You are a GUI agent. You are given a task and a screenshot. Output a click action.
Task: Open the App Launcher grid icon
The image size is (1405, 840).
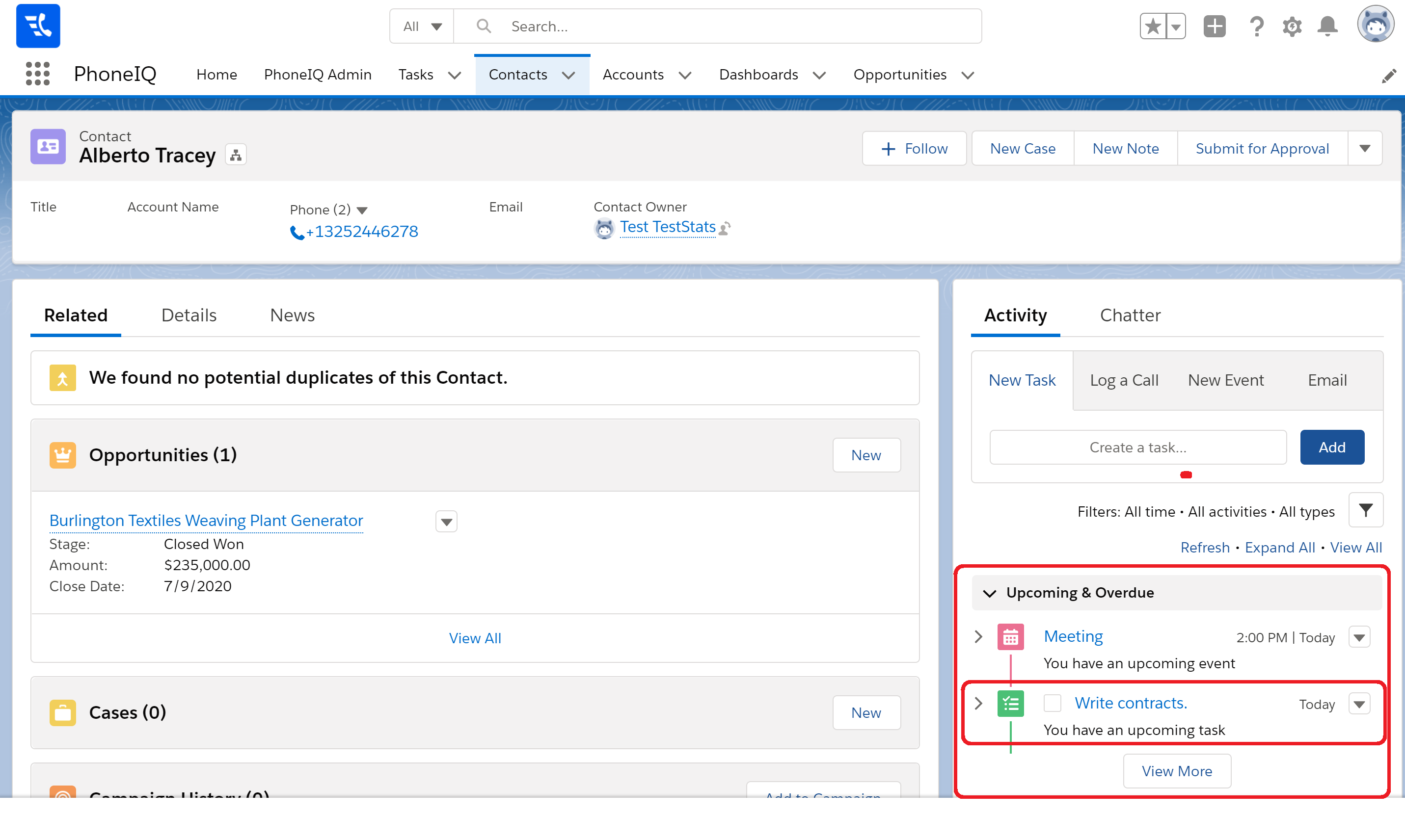38,74
